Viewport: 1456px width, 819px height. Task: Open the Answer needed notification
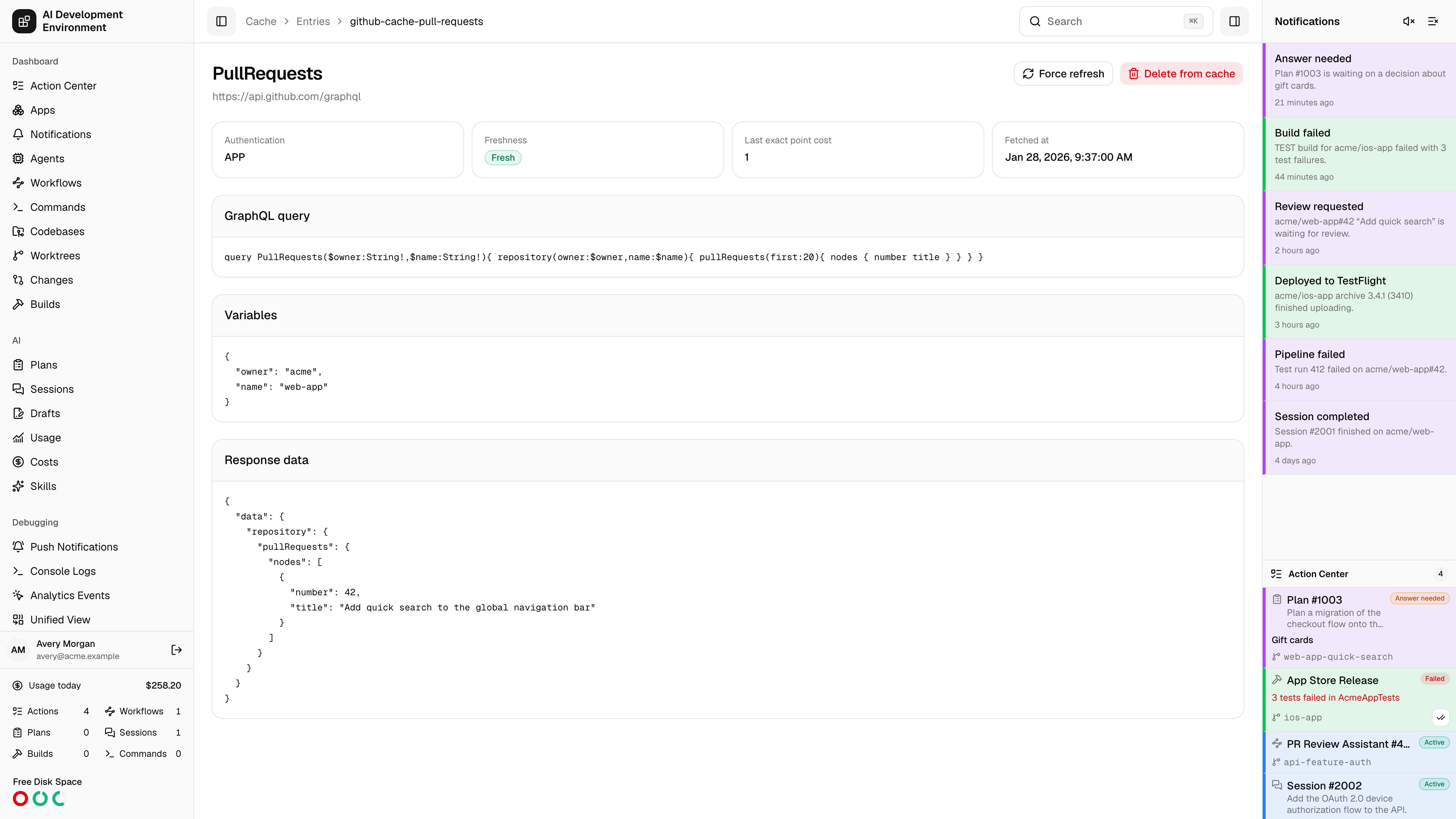tap(1359, 80)
